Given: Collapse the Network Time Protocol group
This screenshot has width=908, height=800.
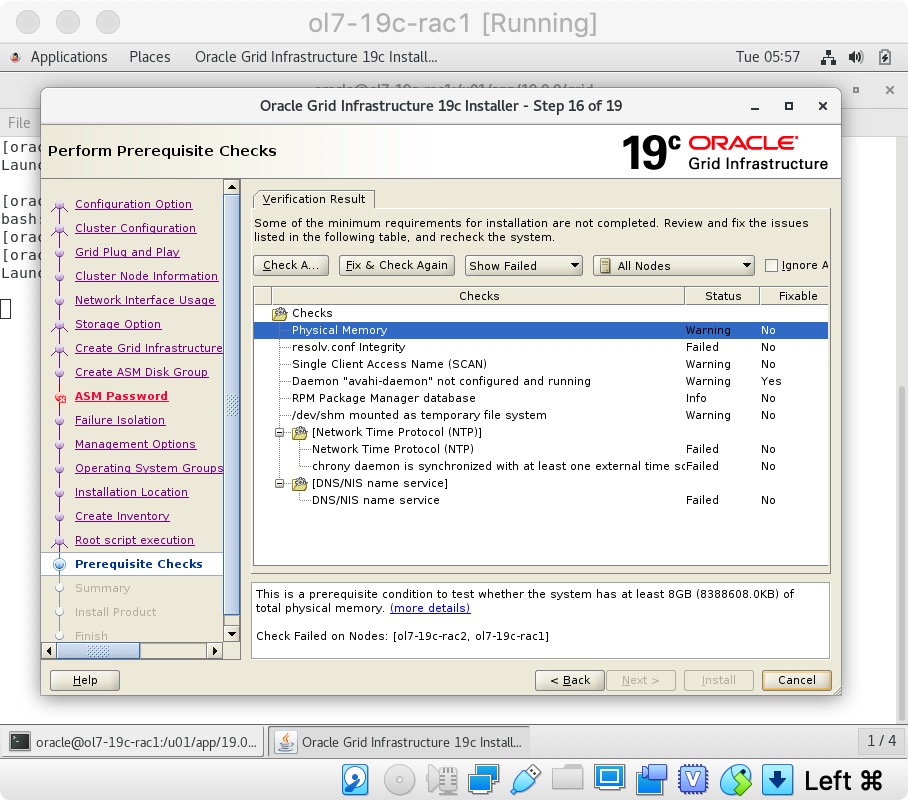Looking at the screenshot, I should pos(280,432).
